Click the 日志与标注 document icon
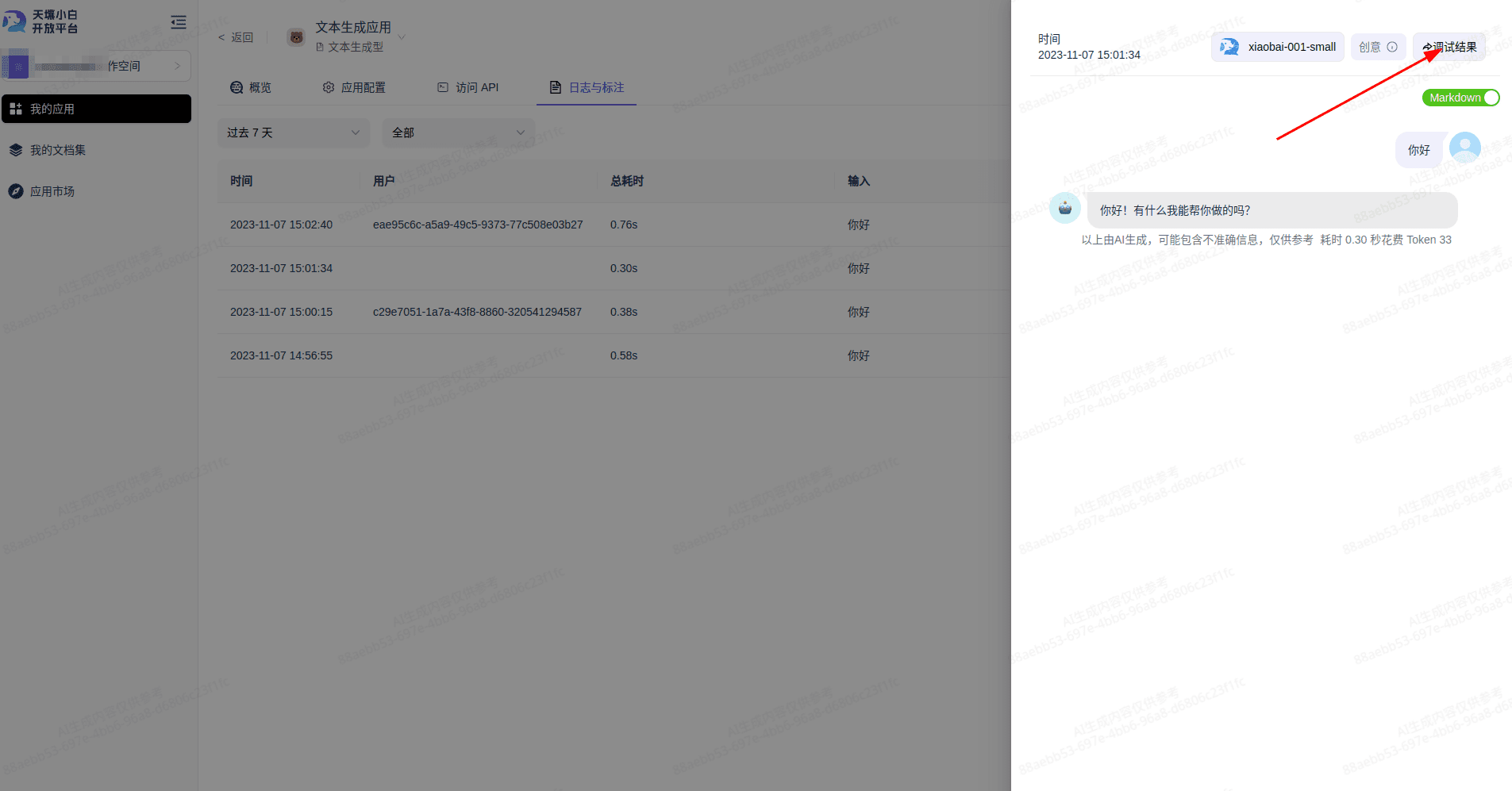 click(556, 87)
